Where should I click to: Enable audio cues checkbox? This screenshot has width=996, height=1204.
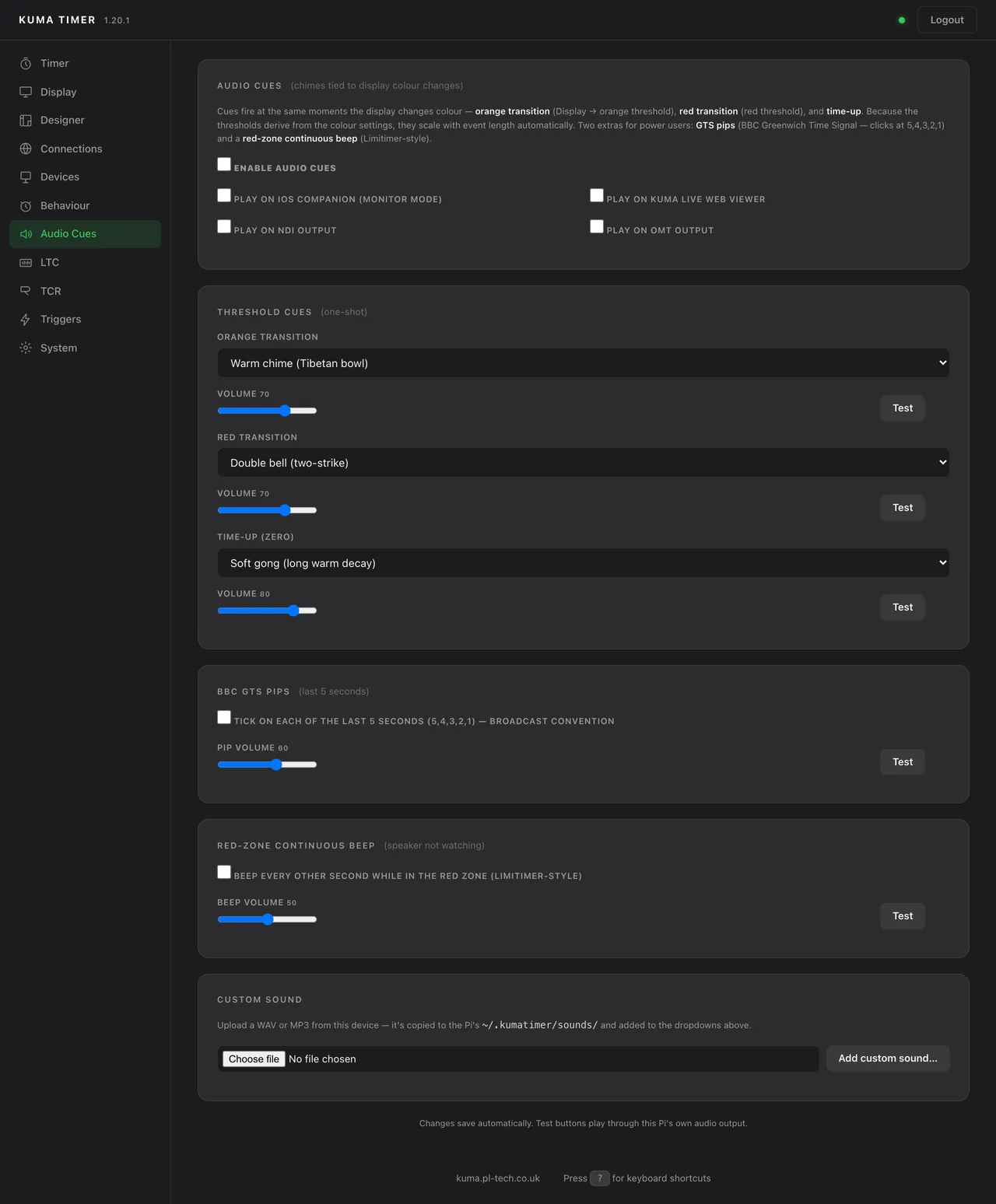point(224,164)
